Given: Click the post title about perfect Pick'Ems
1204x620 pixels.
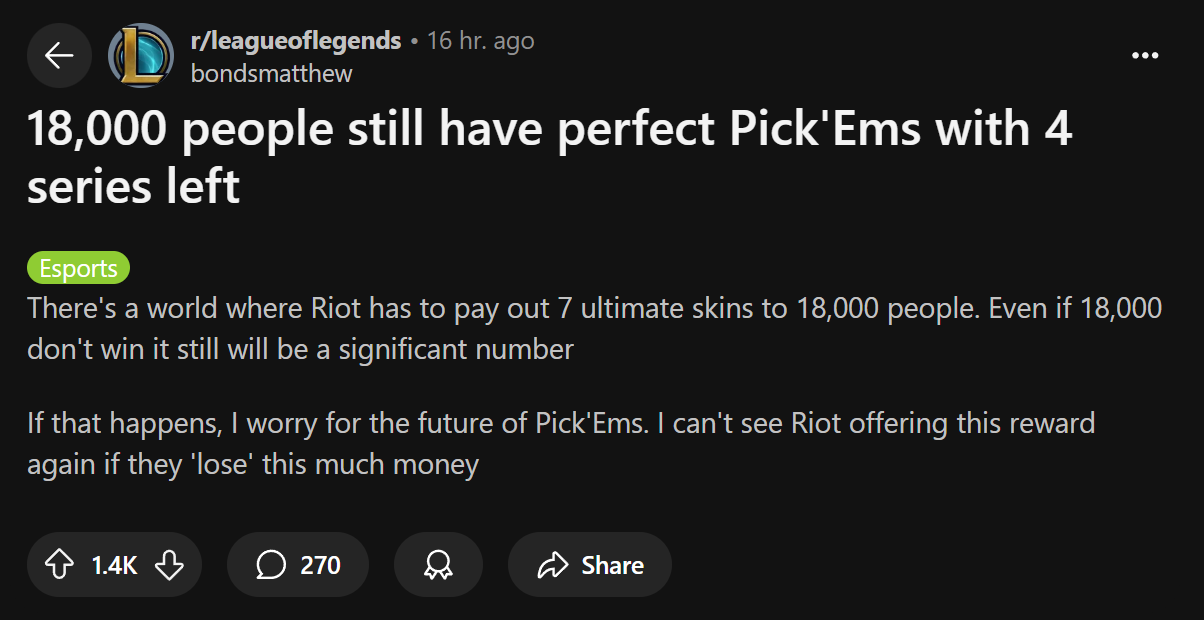Looking at the screenshot, I should 550,158.
